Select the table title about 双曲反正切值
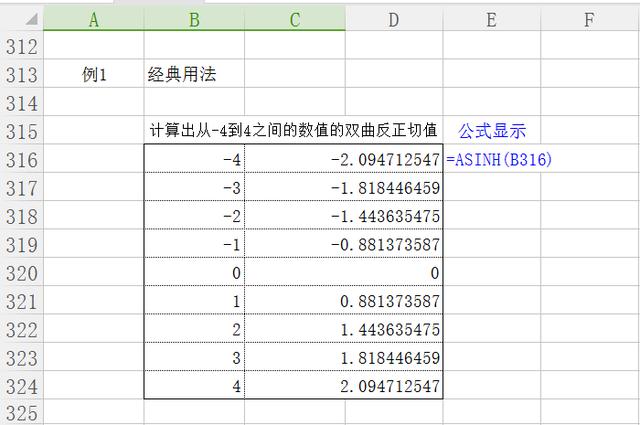This screenshot has width=640, height=425. pos(293,131)
